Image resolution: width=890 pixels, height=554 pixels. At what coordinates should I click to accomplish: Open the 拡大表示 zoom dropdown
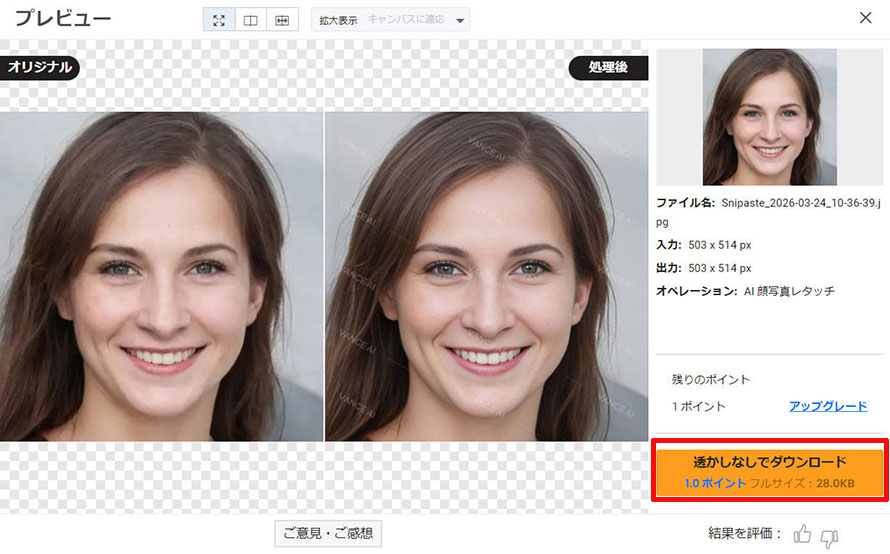tap(391, 20)
